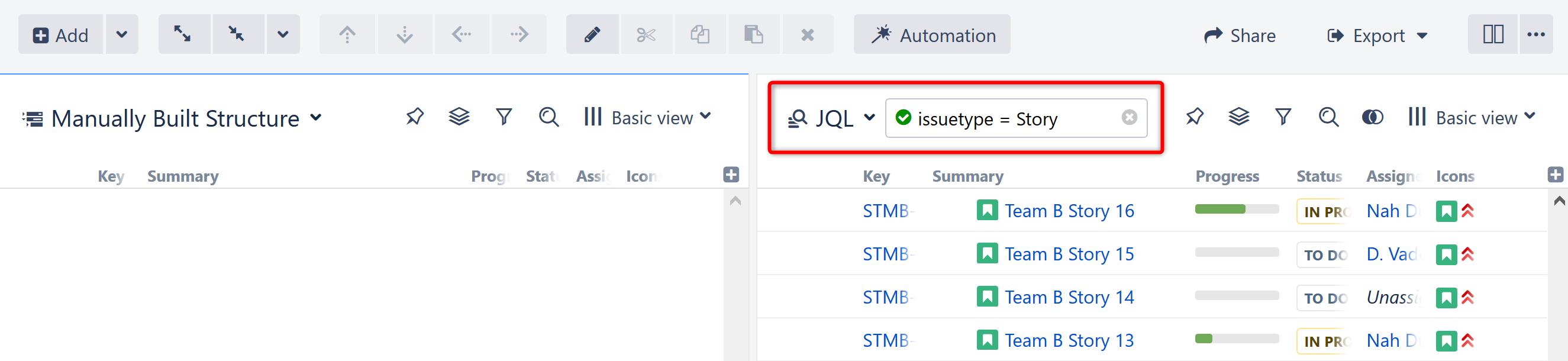Add a new column with the plus icon

pyautogui.click(x=730, y=175)
